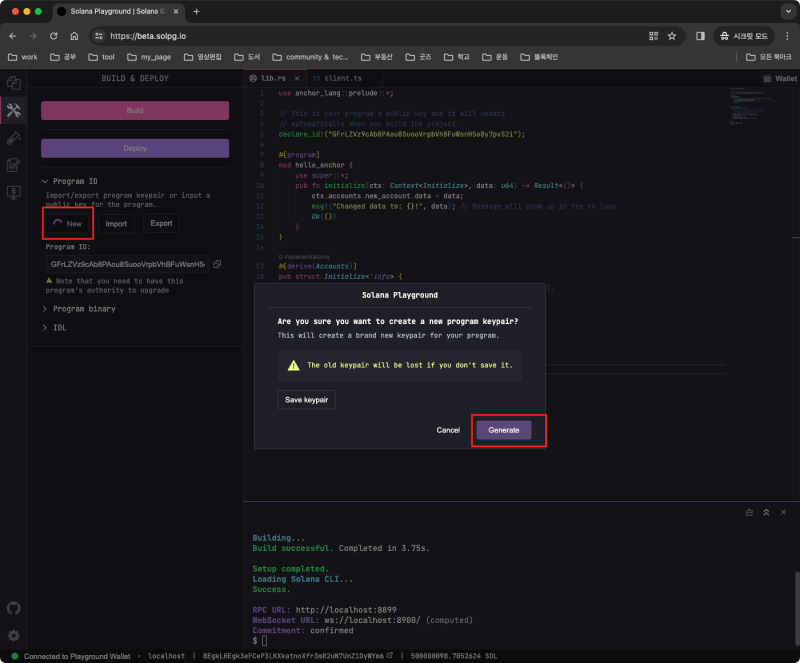Image resolution: width=800 pixels, height=663 pixels.
Task: Click the QR code icon in address bar
Action: [653, 36]
